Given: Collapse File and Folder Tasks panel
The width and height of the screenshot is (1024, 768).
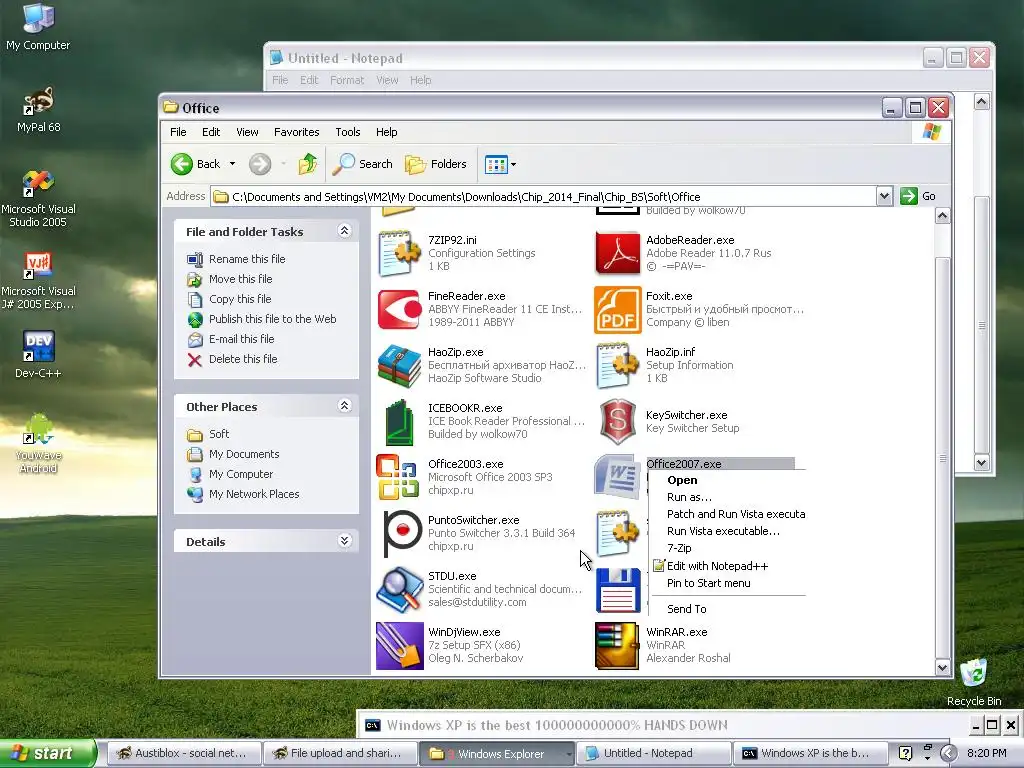Looking at the screenshot, I should 344,231.
